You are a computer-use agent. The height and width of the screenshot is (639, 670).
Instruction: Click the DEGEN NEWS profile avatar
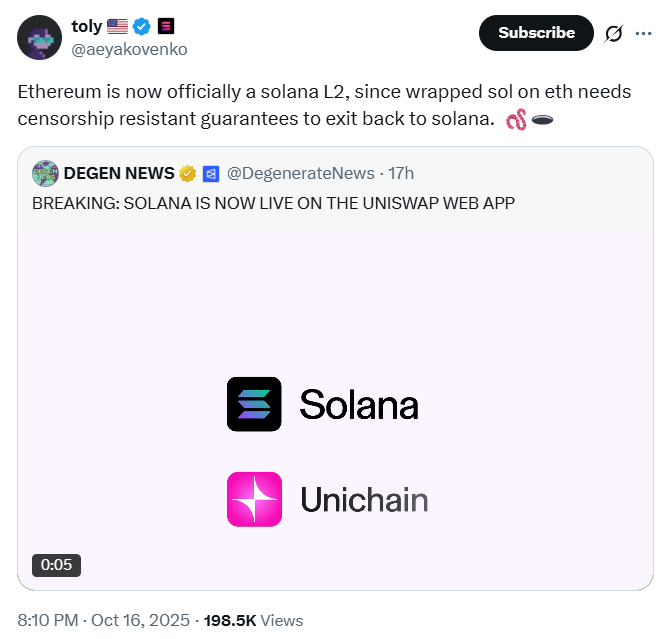pos(45,174)
